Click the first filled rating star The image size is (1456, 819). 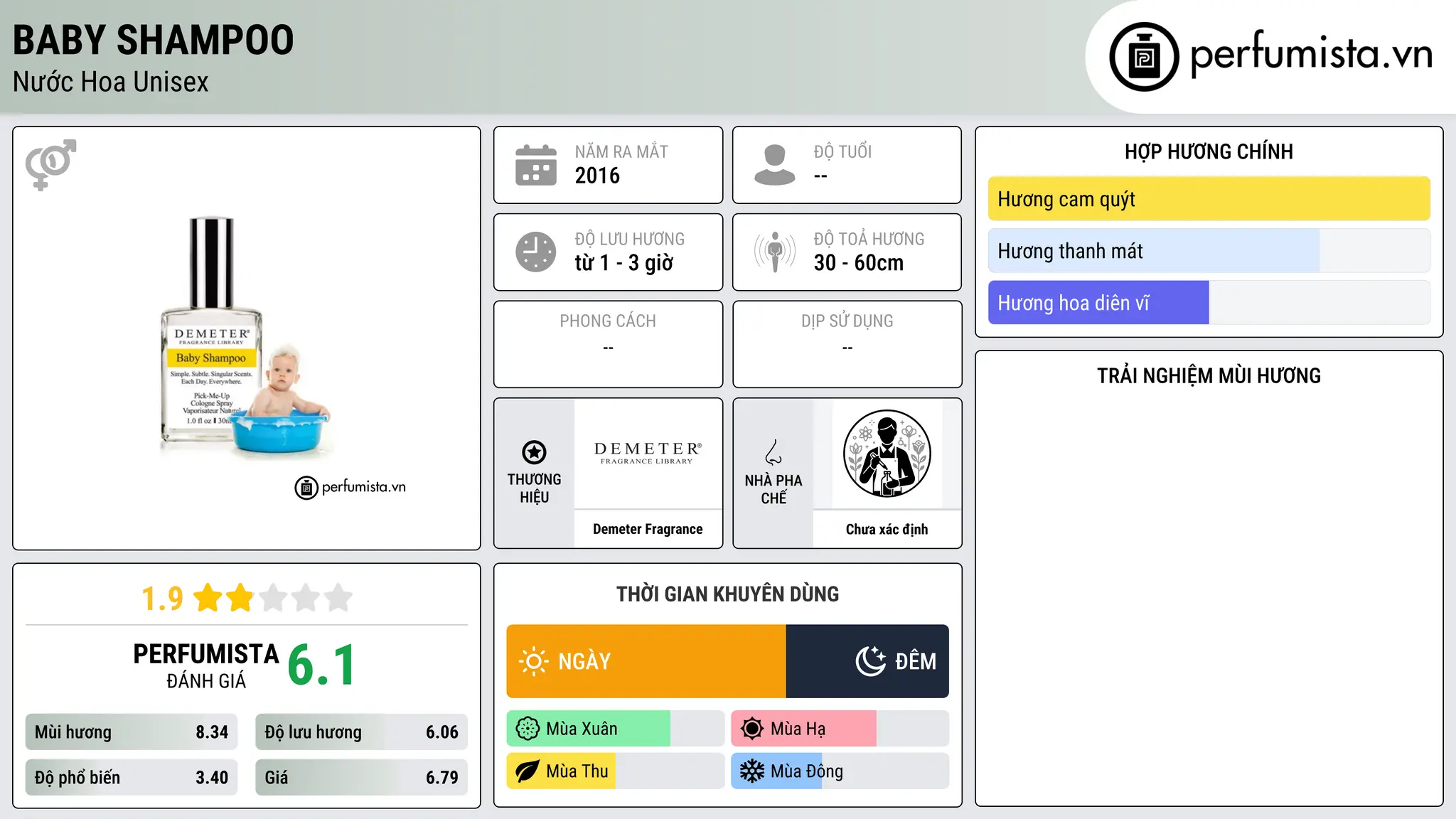coord(208,598)
